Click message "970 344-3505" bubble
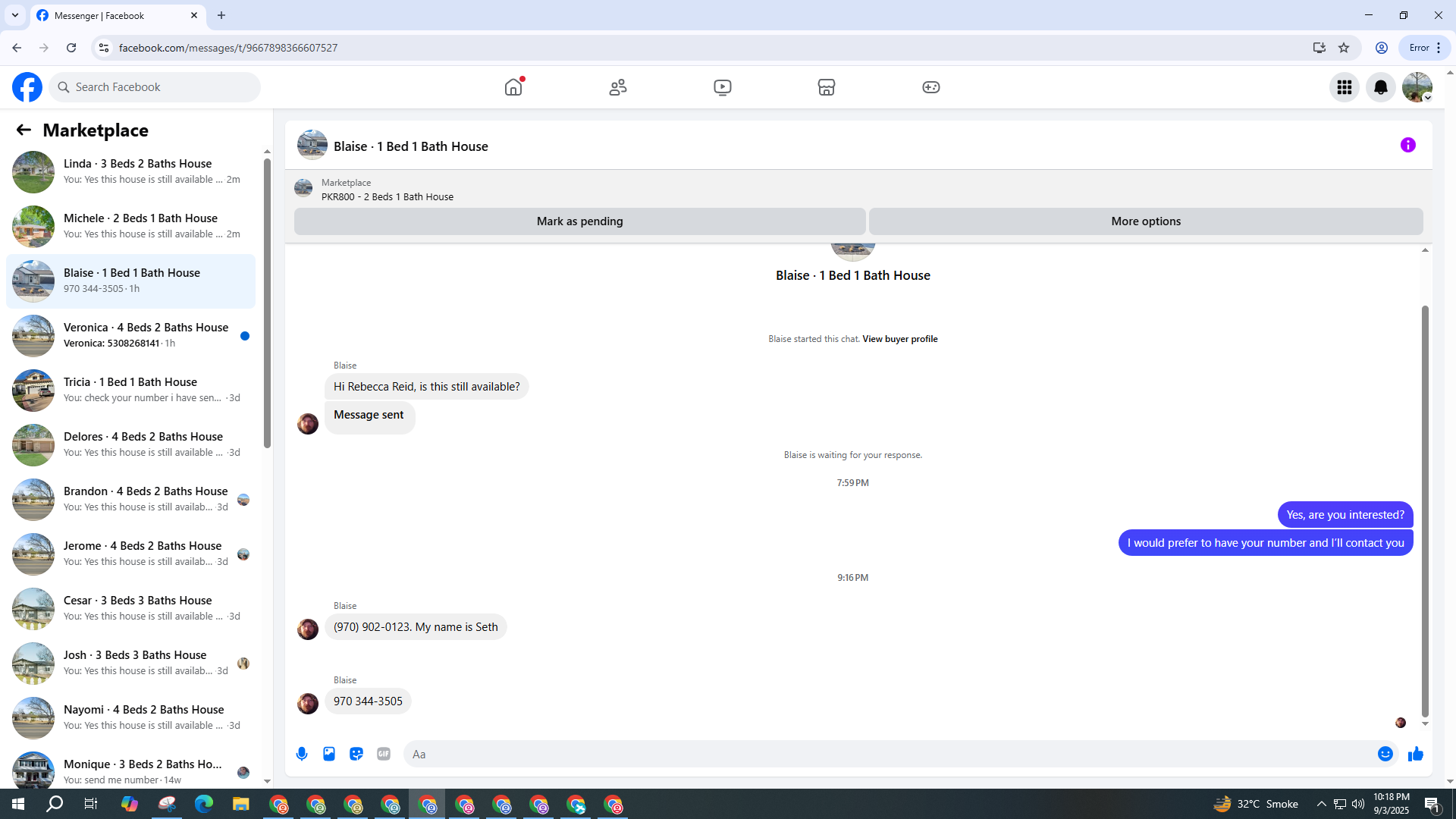The width and height of the screenshot is (1456, 819). click(x=368, y=701)
